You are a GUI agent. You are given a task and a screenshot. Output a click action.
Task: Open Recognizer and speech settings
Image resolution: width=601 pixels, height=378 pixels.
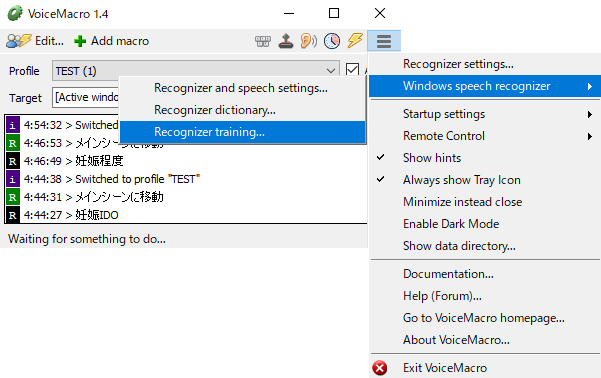[x=243, y=88]
